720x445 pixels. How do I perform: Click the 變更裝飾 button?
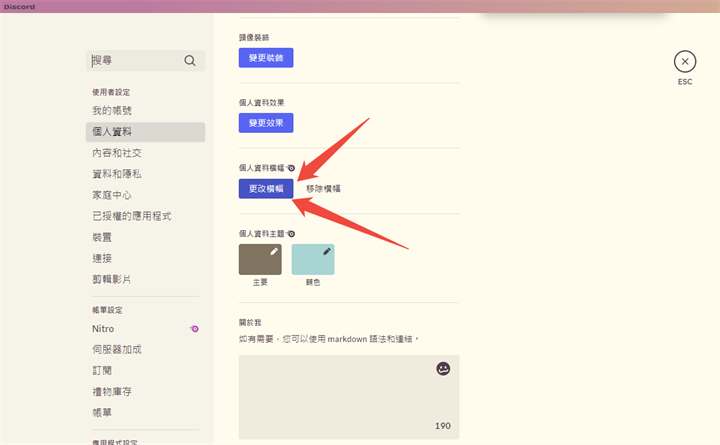266,58
